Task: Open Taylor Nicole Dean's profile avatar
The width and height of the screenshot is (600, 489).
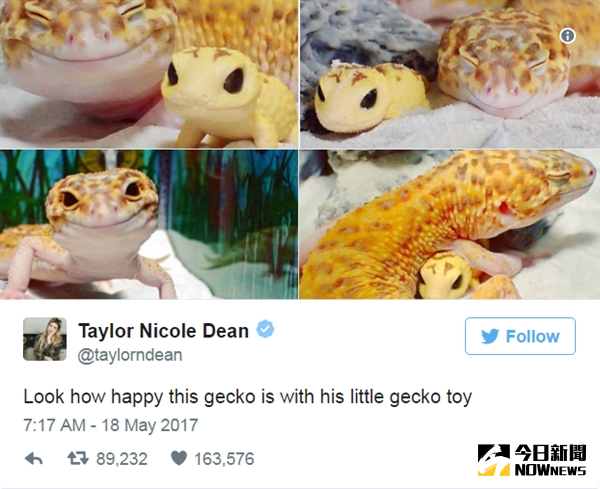Action: [45, 339]
